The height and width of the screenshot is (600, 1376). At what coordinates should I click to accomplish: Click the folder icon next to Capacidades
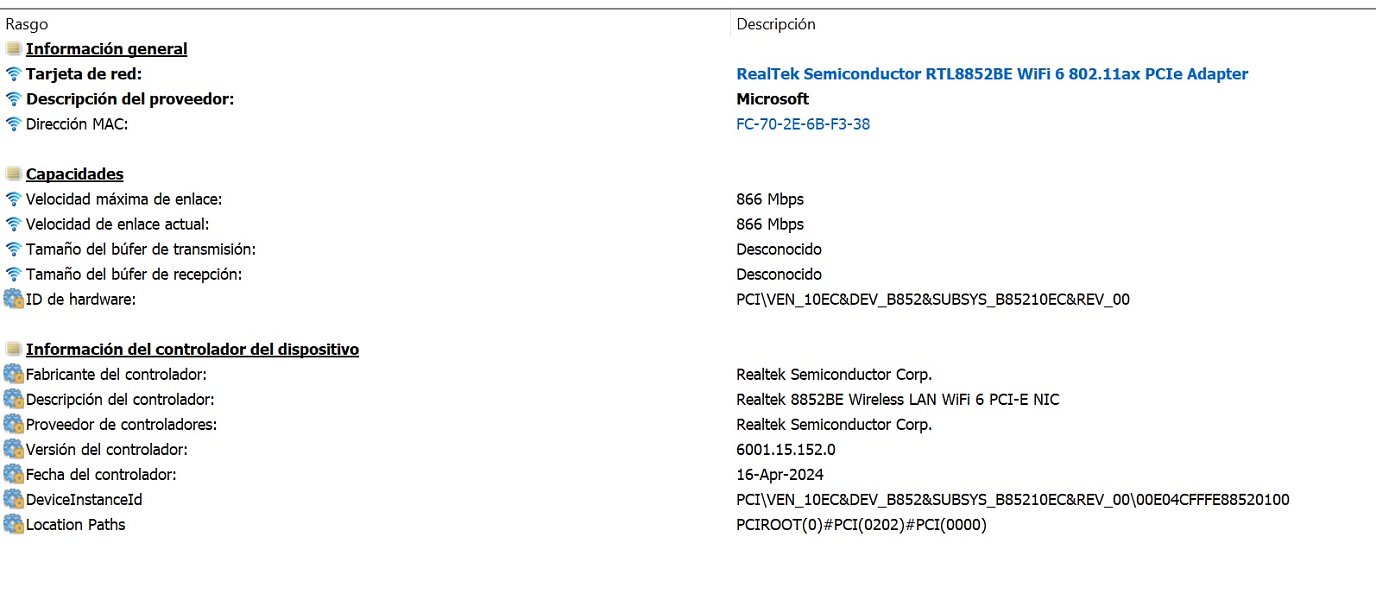pos(13,174)
